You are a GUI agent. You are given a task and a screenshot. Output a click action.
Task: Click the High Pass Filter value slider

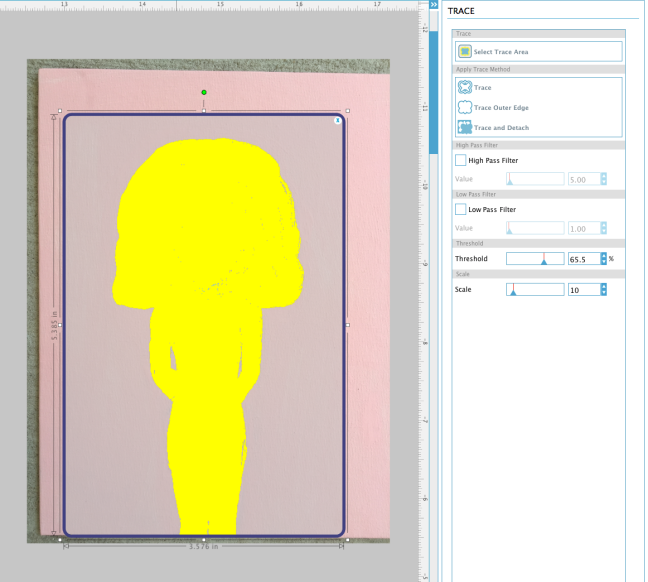535,179
